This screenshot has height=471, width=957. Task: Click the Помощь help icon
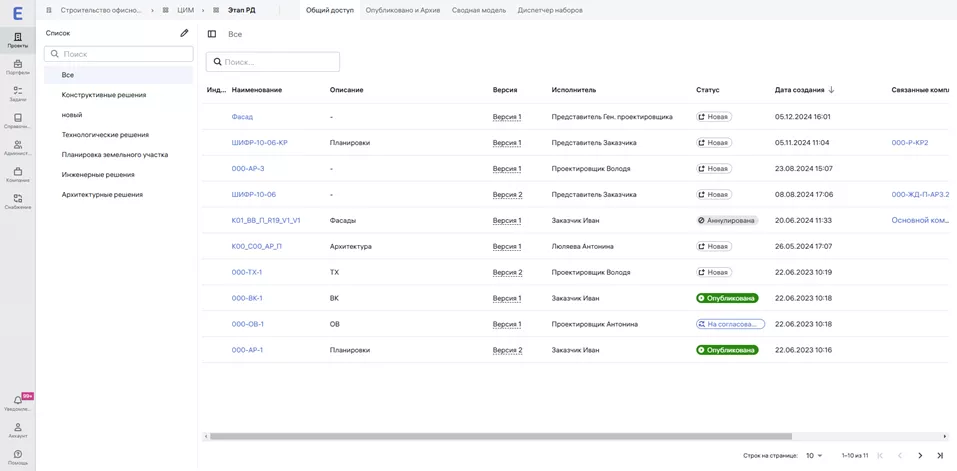(17, 457)
